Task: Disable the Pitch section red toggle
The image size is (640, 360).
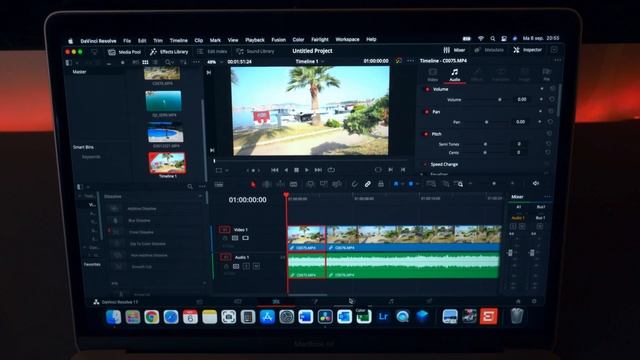Action: 426,134
